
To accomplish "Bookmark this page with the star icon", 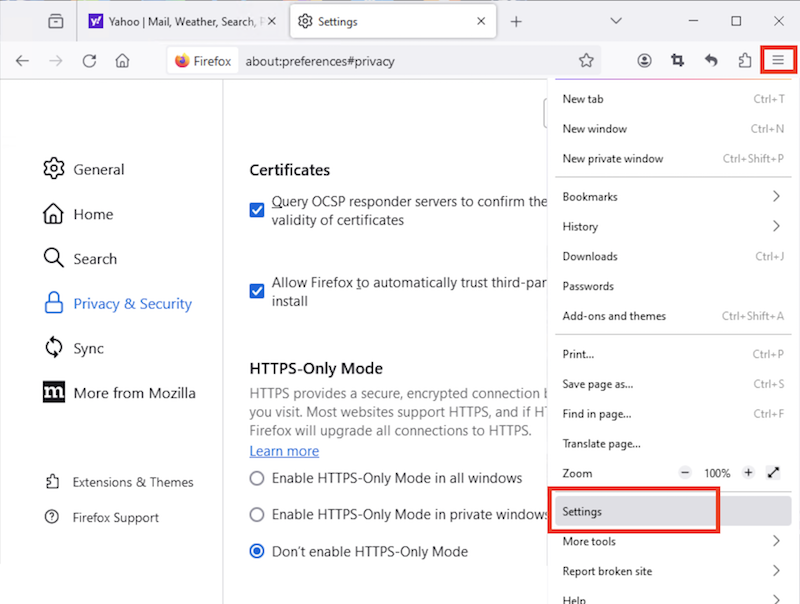I will tap(585, 60).
